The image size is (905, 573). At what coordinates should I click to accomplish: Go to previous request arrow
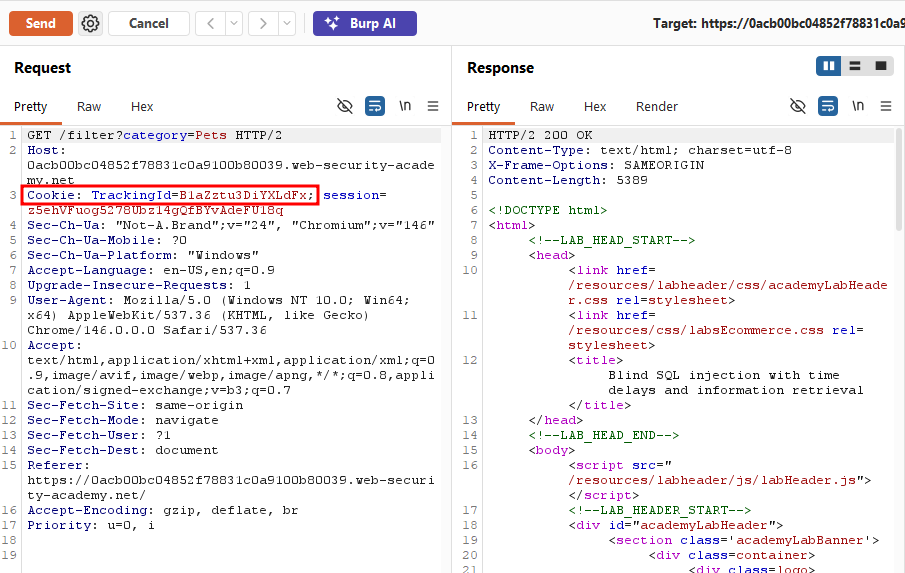[211, 24]
